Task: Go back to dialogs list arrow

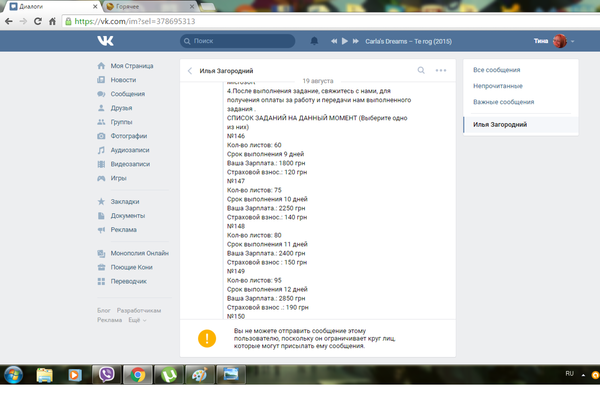Action: pos(190,71)
